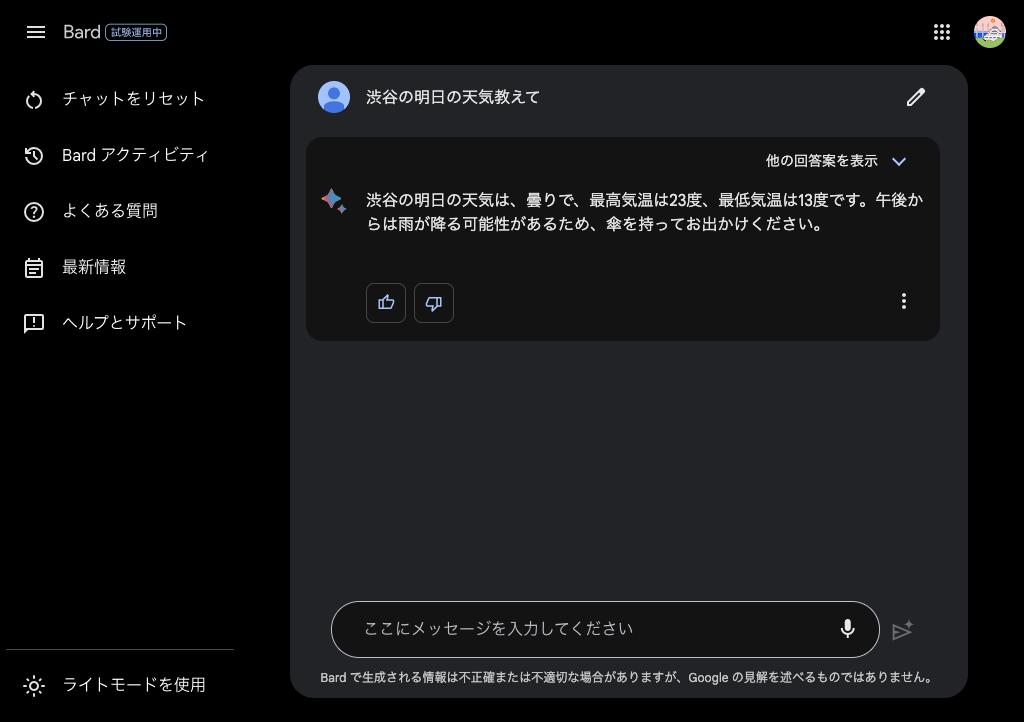Screen dimensions: 1024x722
Task: Click the voice input microphone icon
Action: pyautogui.click(x=847, y=629)
